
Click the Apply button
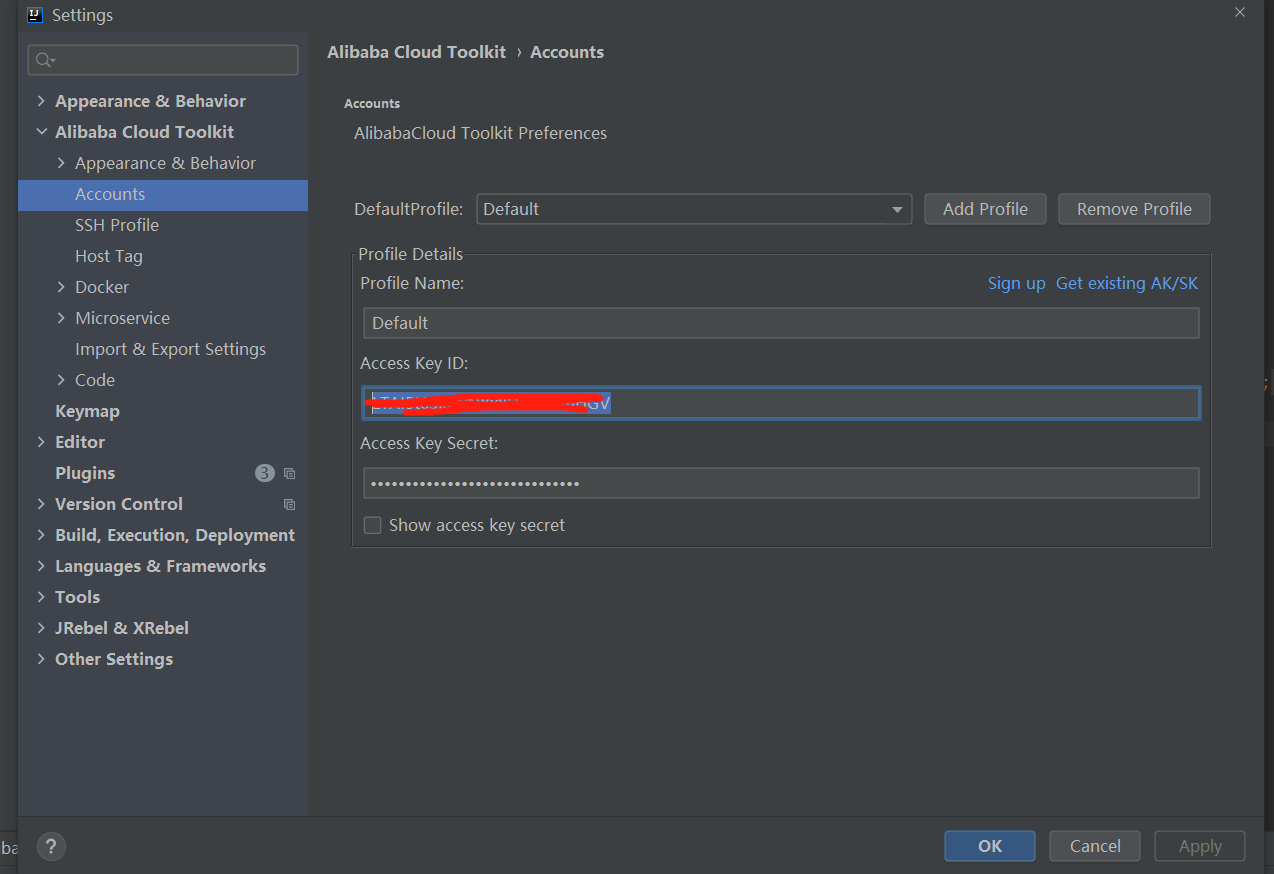(x=1200, y=846)
